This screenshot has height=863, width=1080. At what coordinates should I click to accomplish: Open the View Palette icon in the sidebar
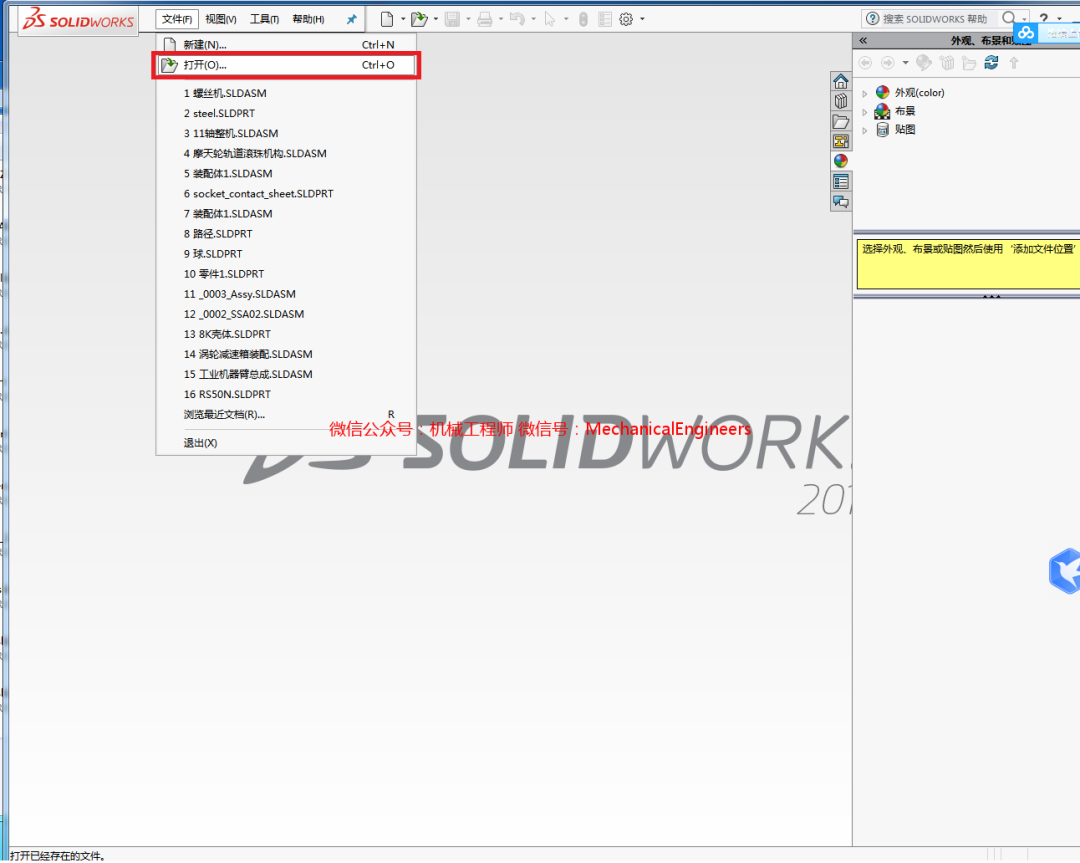pos(840,141)
